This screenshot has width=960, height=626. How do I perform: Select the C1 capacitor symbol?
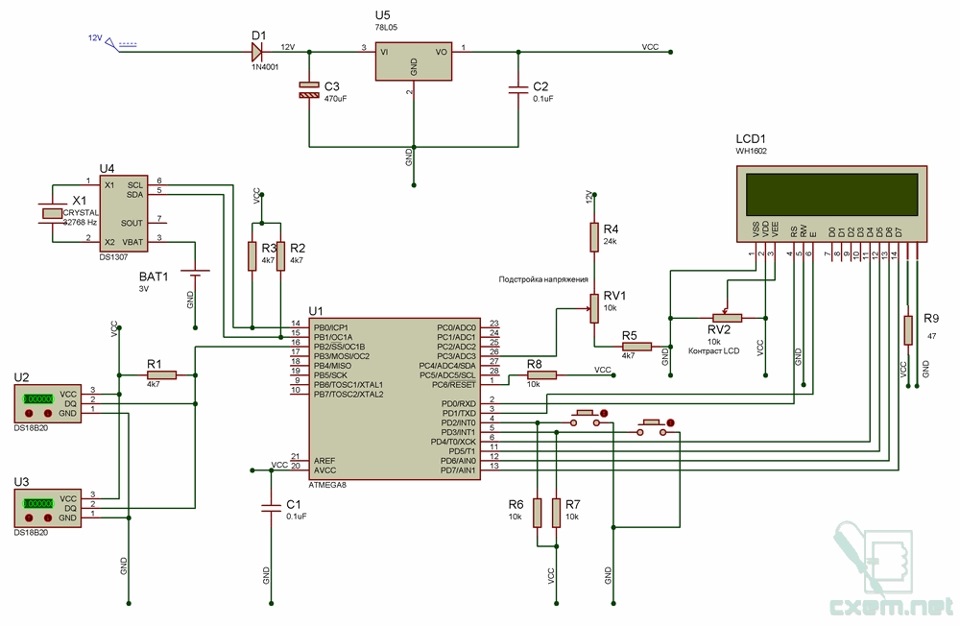tap(271, 508)
